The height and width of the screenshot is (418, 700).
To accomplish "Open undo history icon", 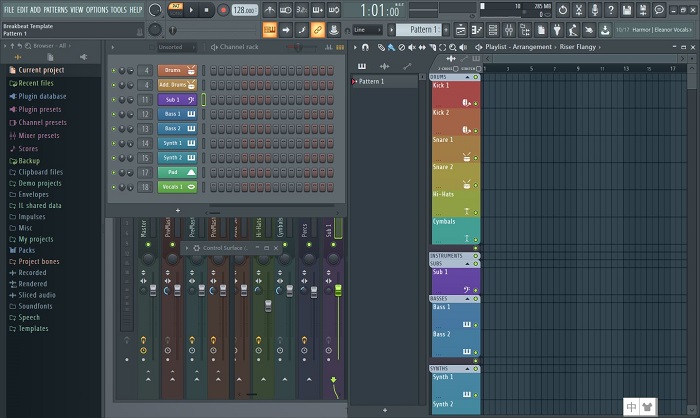I will [x=562, y=9].
